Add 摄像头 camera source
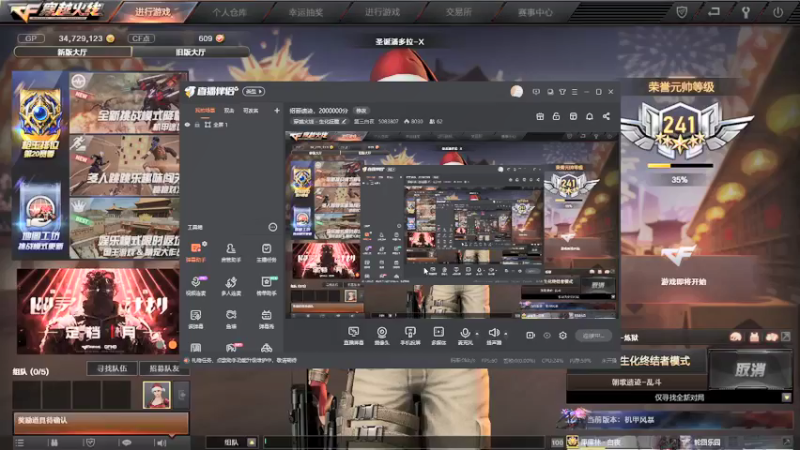The width and height of the screenshot is (800, 450). pyautogui.click(x=382, y=336)
